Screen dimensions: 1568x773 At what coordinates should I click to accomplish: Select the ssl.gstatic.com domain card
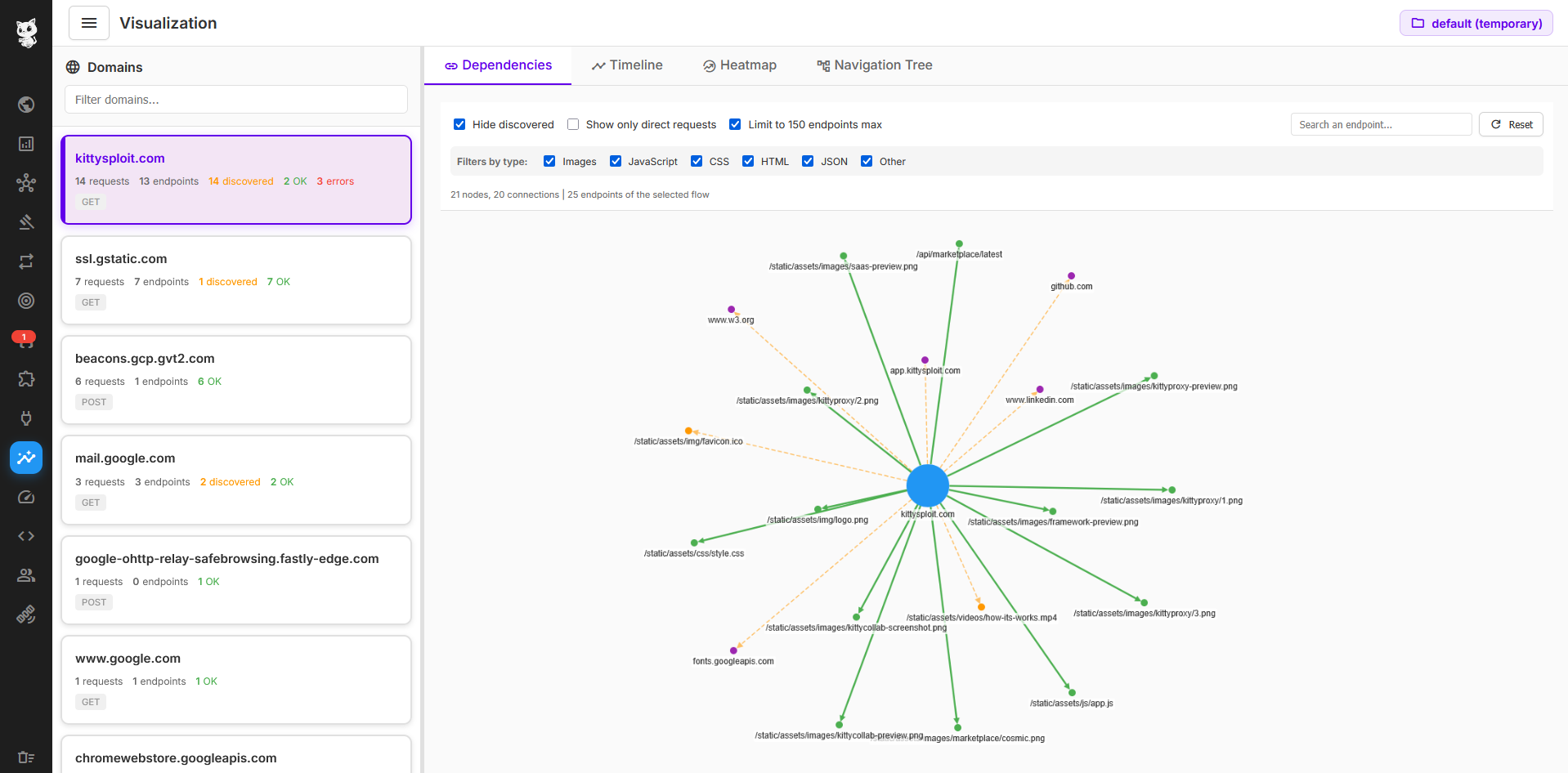point(236,279)
